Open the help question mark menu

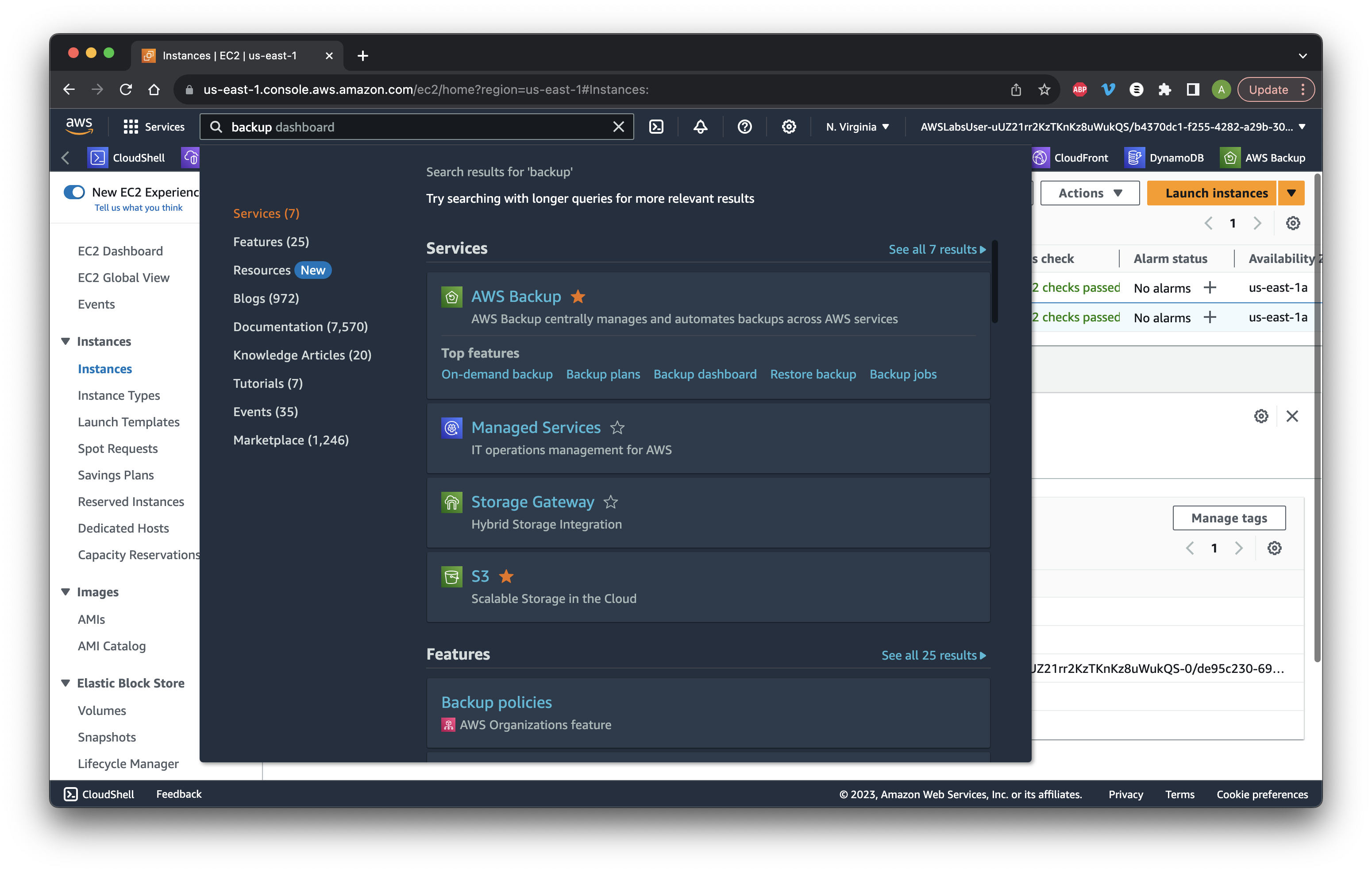744,127
